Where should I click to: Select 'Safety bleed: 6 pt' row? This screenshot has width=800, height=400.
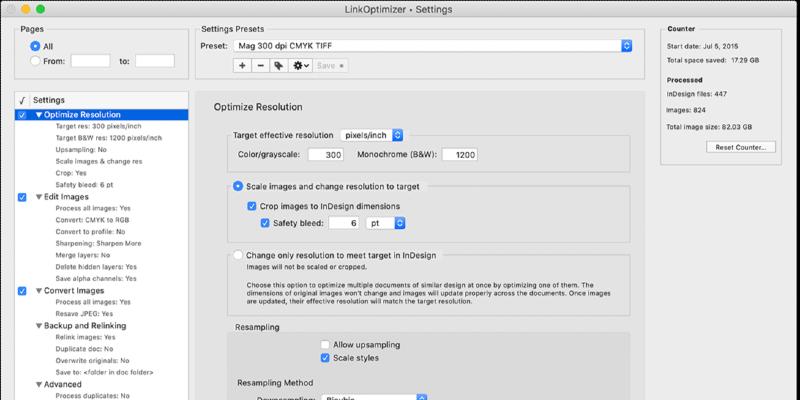click(102, 185)
